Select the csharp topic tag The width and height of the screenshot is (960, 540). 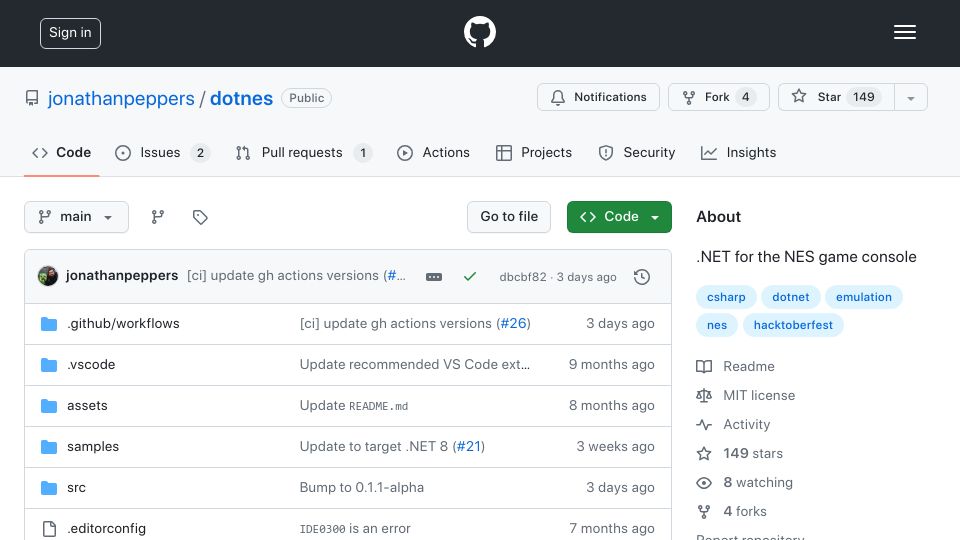coord(726,297)
